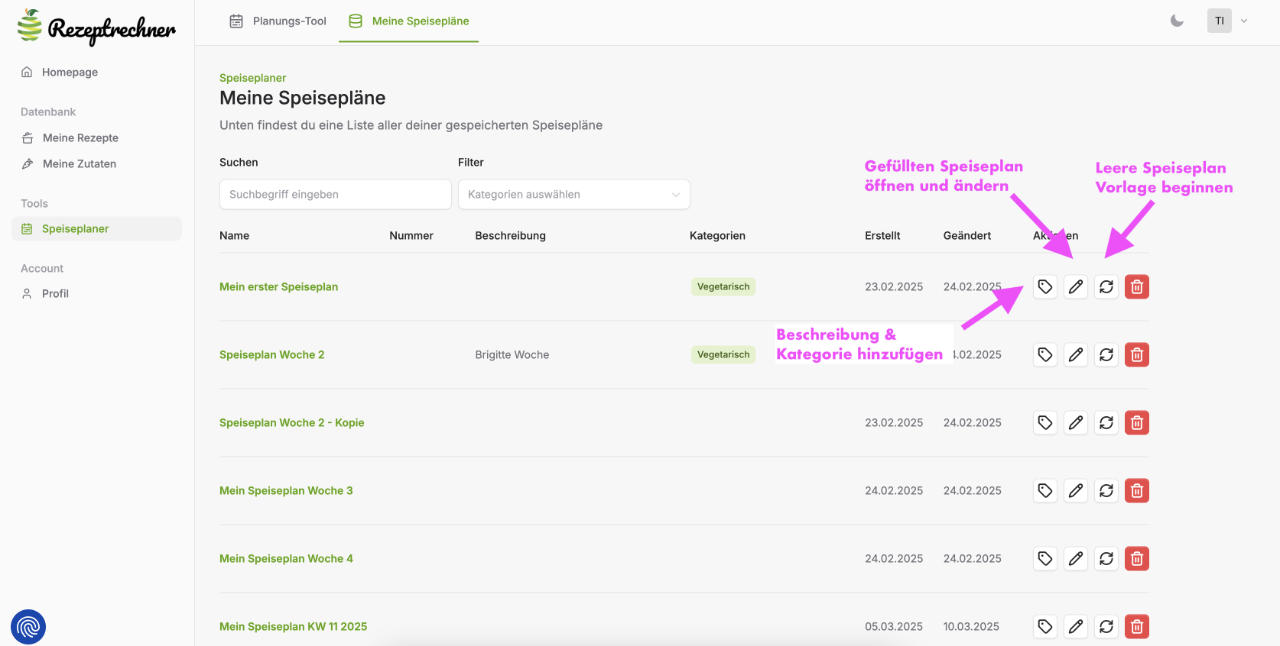
Task: Delete Mein Speiseplan Woche 3 with the red trash icon
Action: [1137, 491]
